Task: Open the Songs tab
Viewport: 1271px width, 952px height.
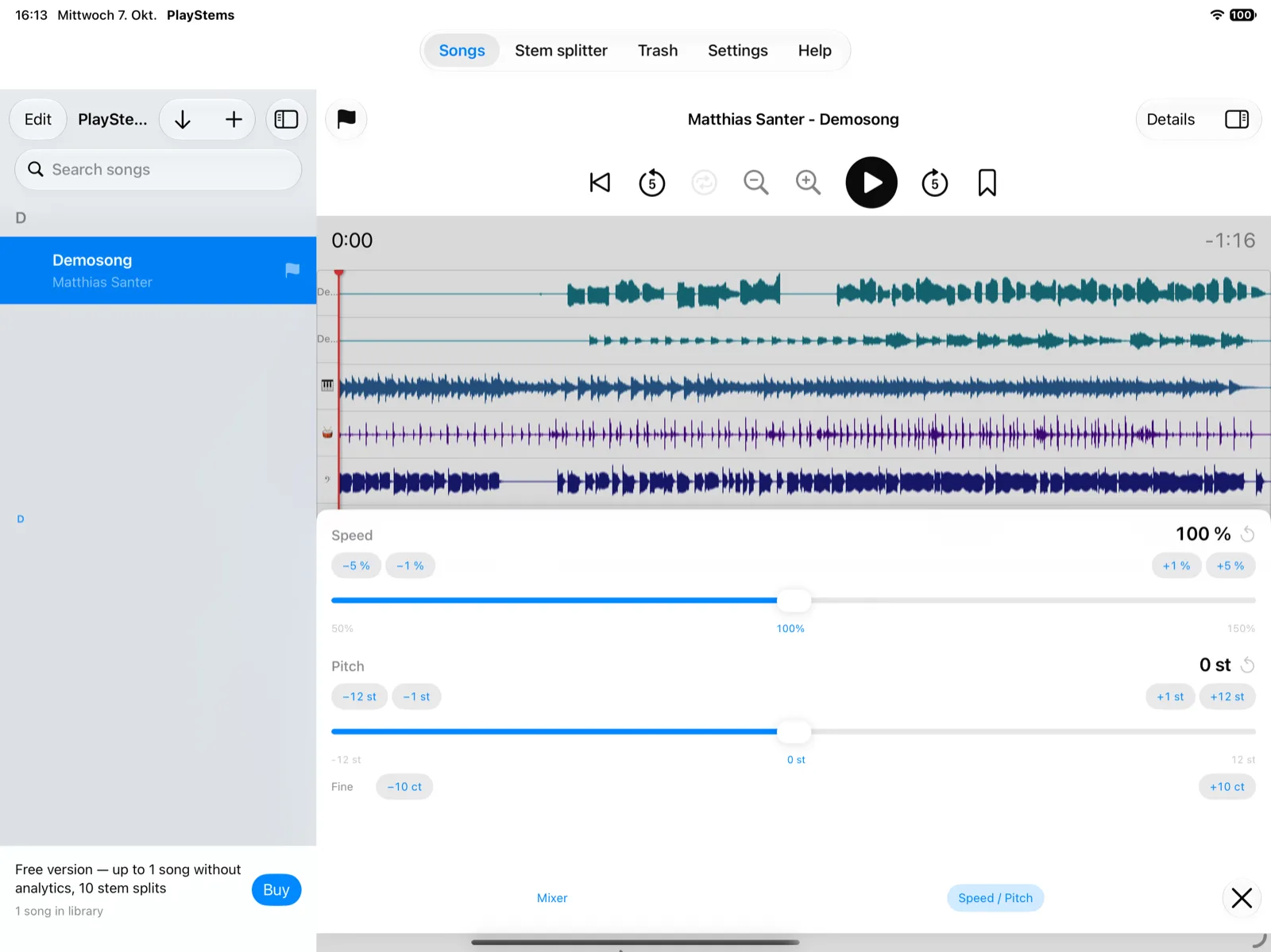Action: pos(462,51)
